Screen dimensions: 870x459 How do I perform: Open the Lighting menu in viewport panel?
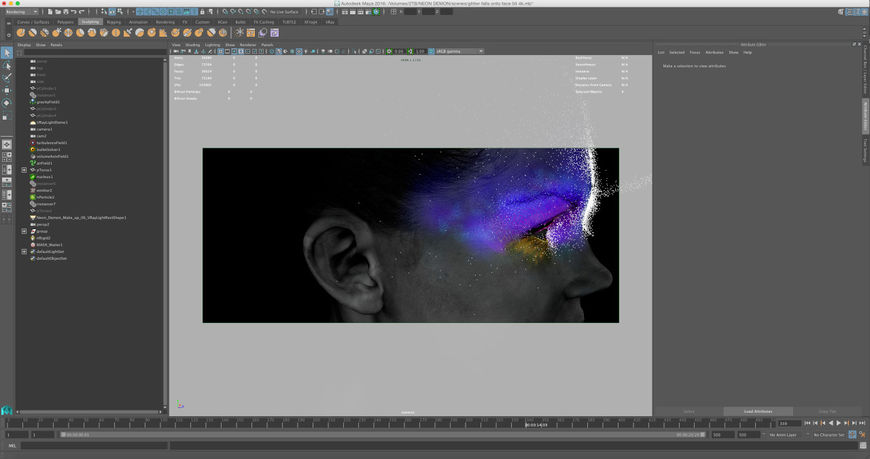click(213, 44)
